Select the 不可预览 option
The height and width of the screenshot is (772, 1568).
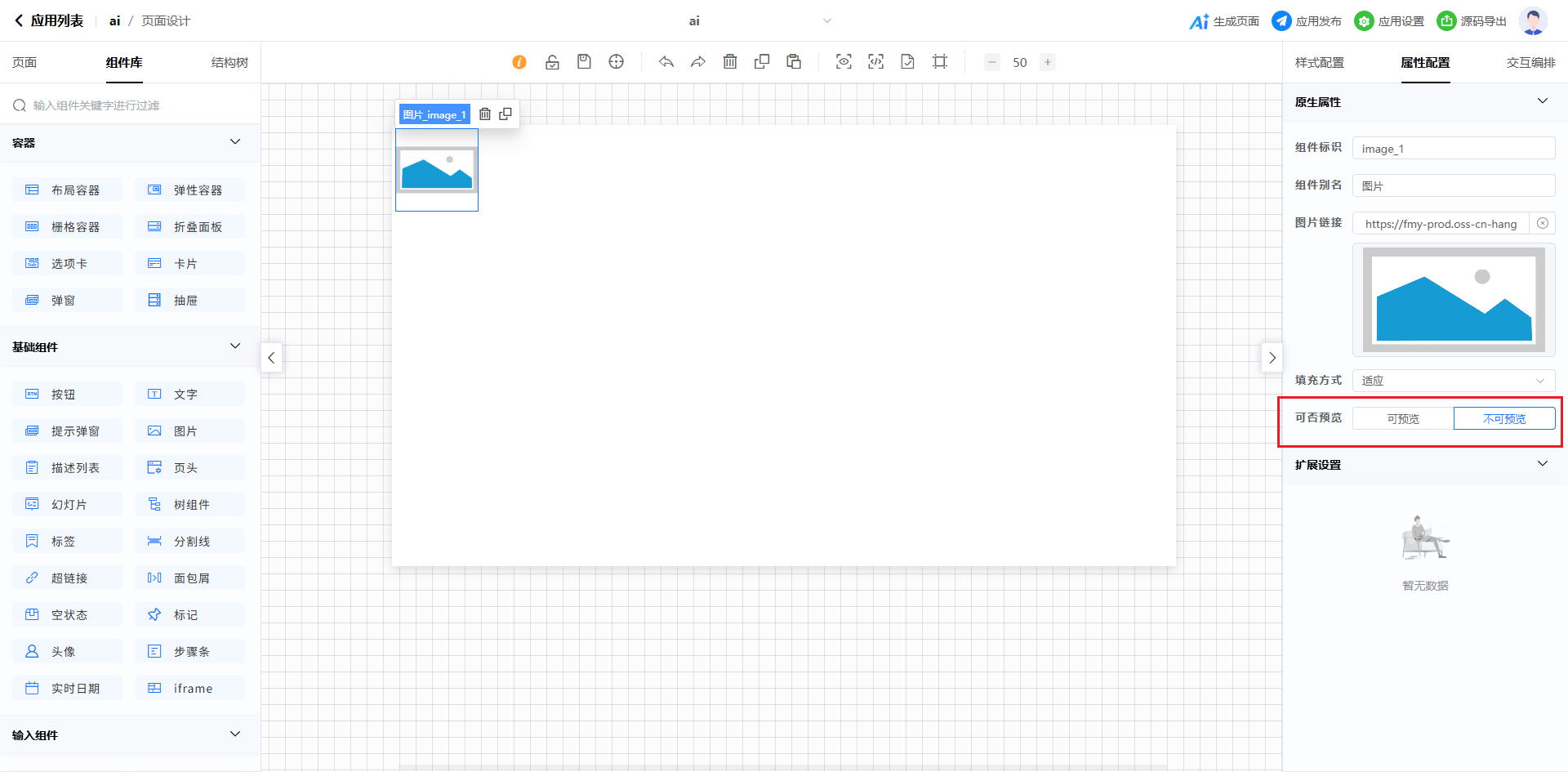point(1503,418)
